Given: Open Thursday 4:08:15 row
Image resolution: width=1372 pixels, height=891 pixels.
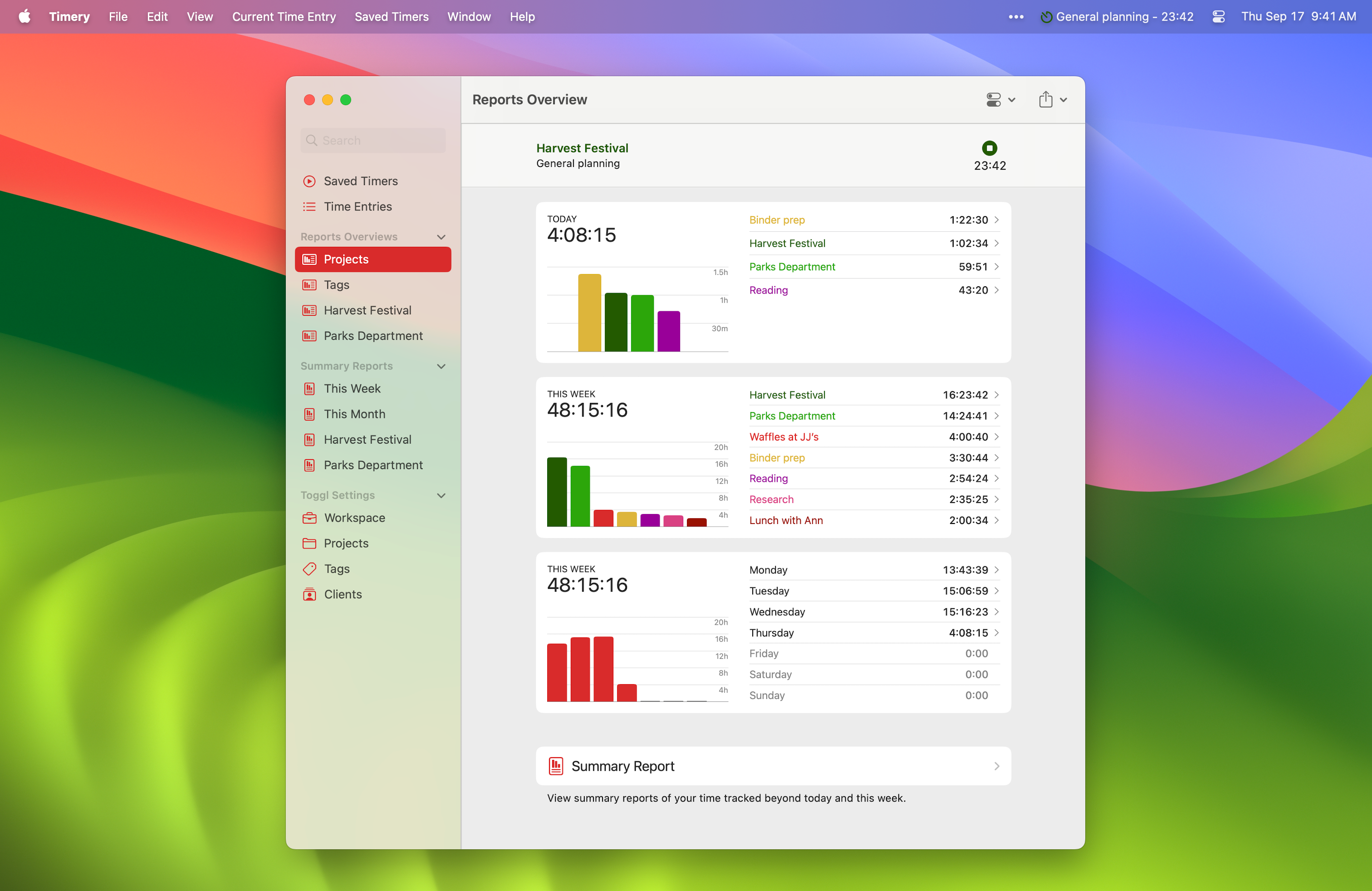Looking at the screenshot, I should [x=874, y=632].
